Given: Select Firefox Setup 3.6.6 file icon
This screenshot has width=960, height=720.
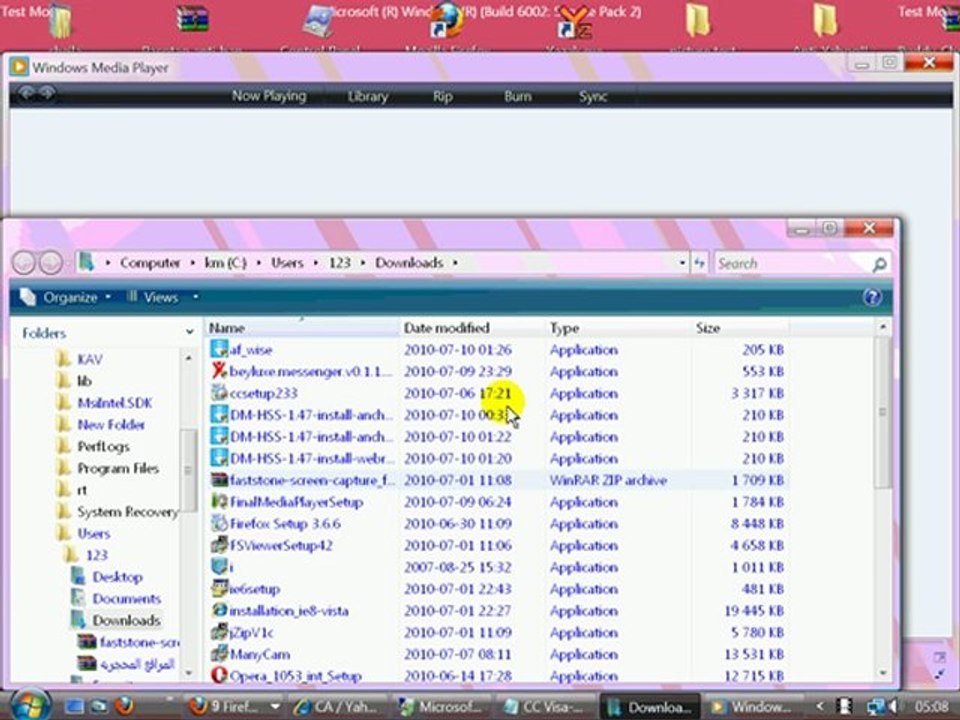Looking at the screenshot, I should (219, 523).
